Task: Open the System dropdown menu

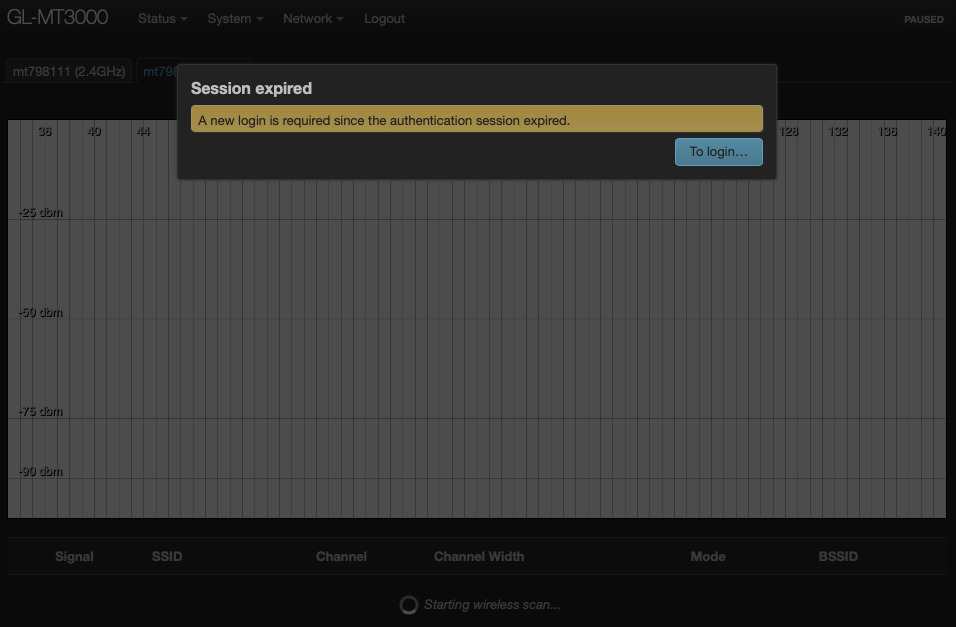Action: tap(235, 19)
